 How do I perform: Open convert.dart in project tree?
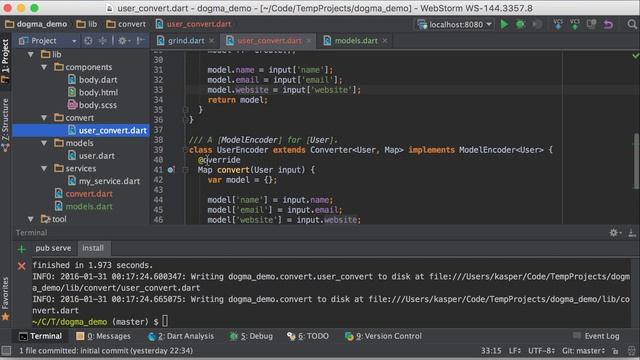click(84, 193)
